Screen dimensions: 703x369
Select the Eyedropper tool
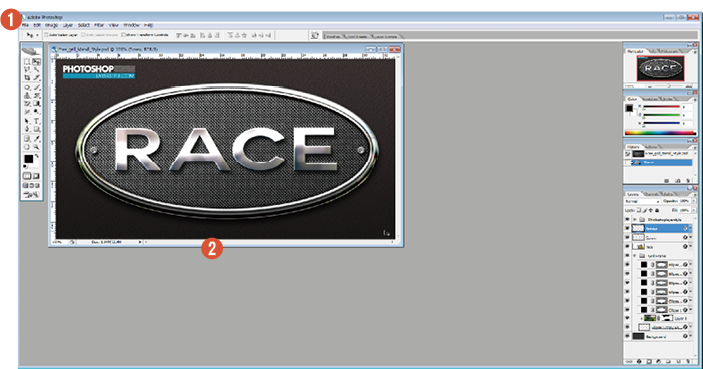tap(37, 138)
